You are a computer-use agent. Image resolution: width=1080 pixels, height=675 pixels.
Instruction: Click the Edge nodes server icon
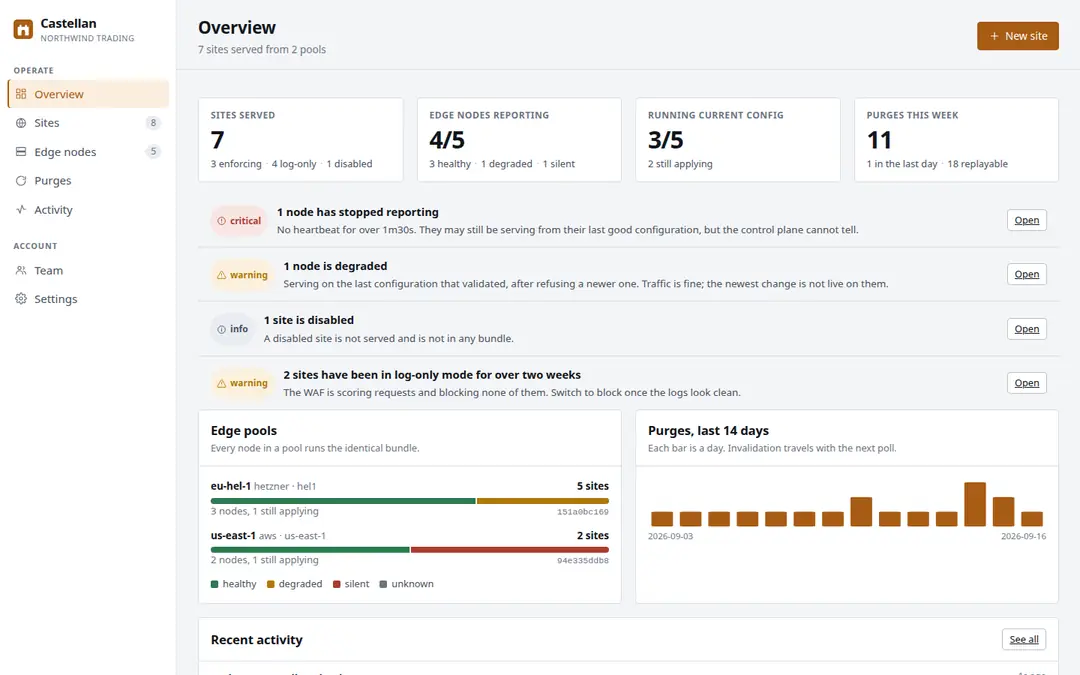click(x=21, y=152)
